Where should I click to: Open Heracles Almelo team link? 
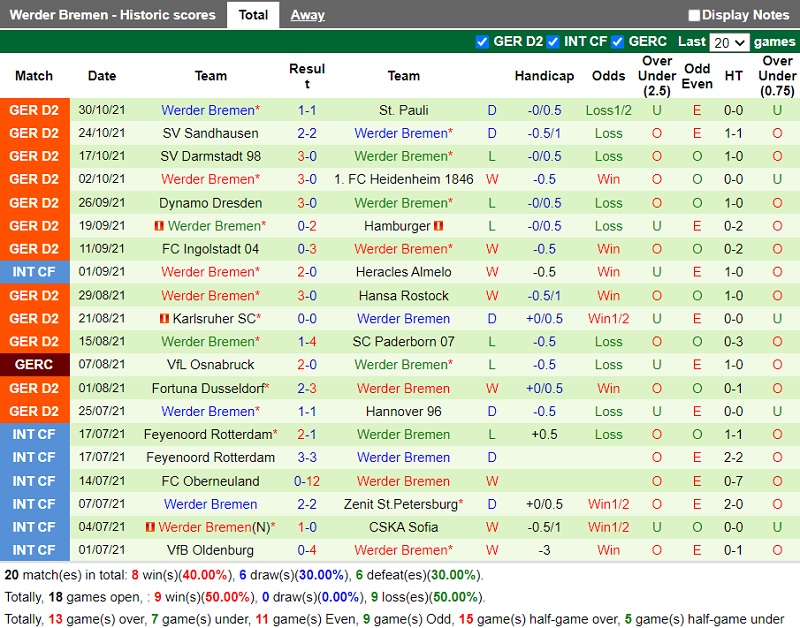click(404, 272)
